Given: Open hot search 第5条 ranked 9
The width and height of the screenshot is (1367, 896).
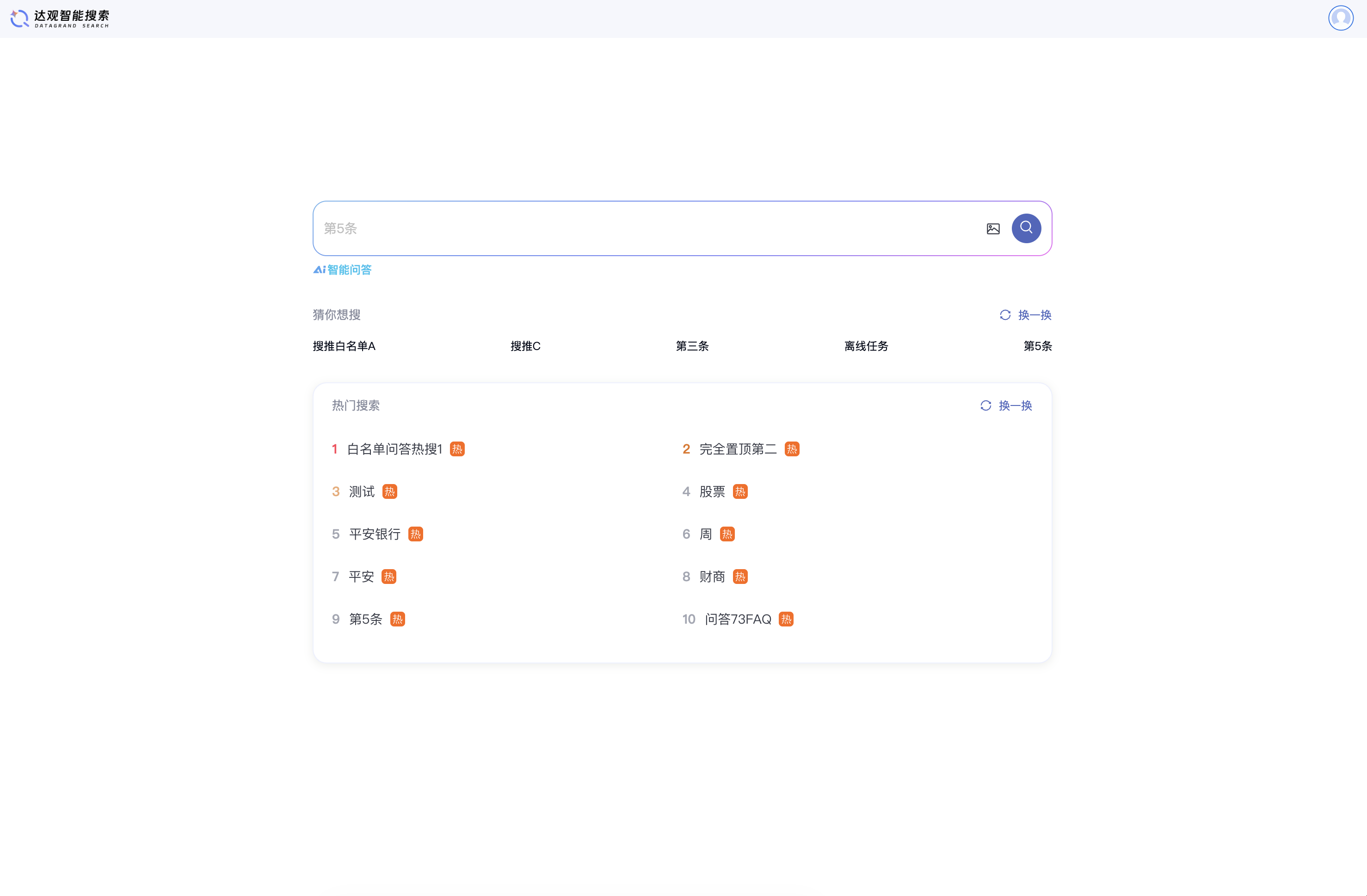Looking at the screenshot, I should (x=365, y=619).
